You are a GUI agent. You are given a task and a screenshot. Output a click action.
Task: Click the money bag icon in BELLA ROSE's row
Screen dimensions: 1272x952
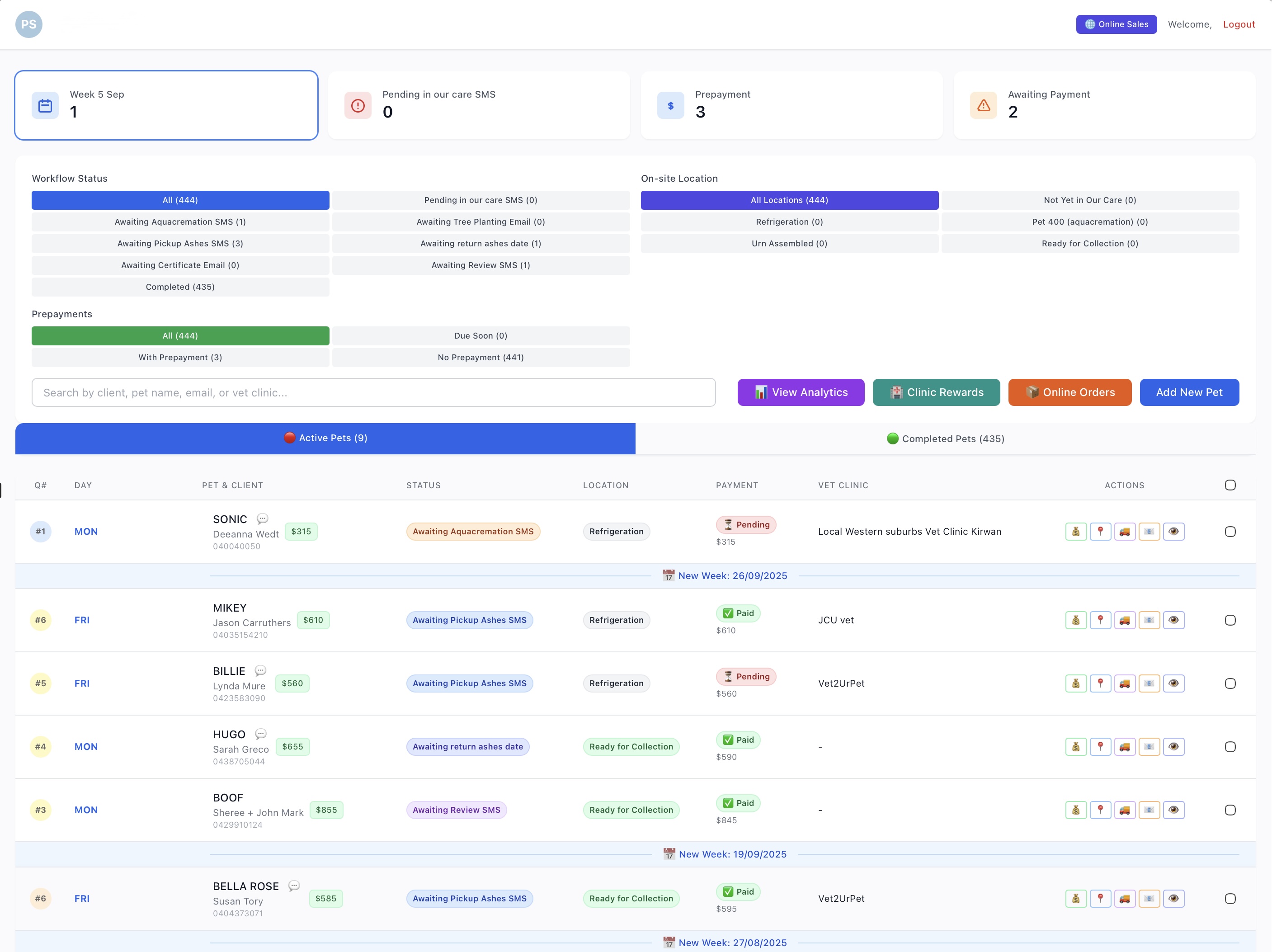tap(1076, 899)
